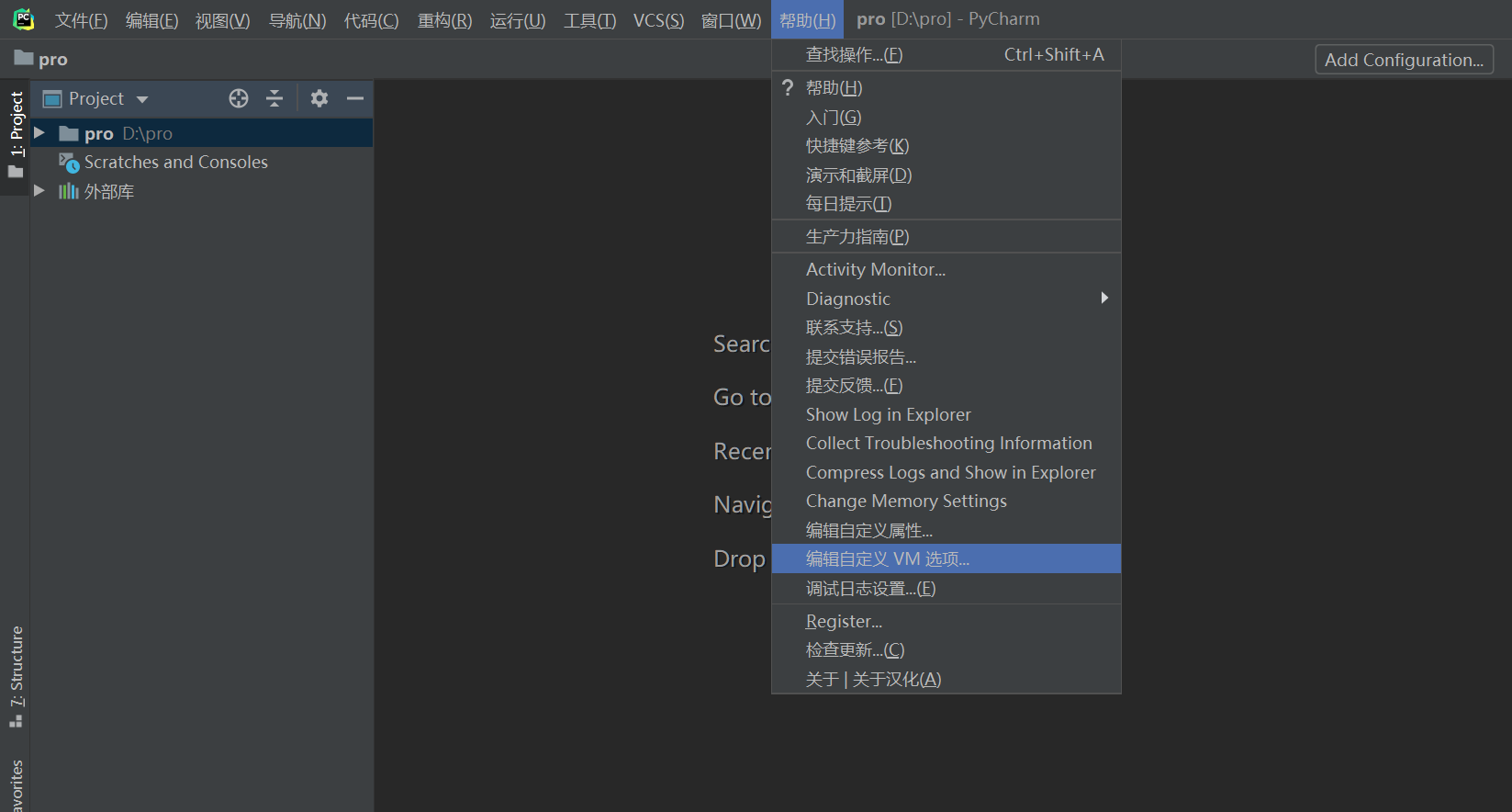The width and height of the screenshot is (1512, 812).
Task: Choose Register... menu entry
Action: pyautogui.click(x=946, y=621)
